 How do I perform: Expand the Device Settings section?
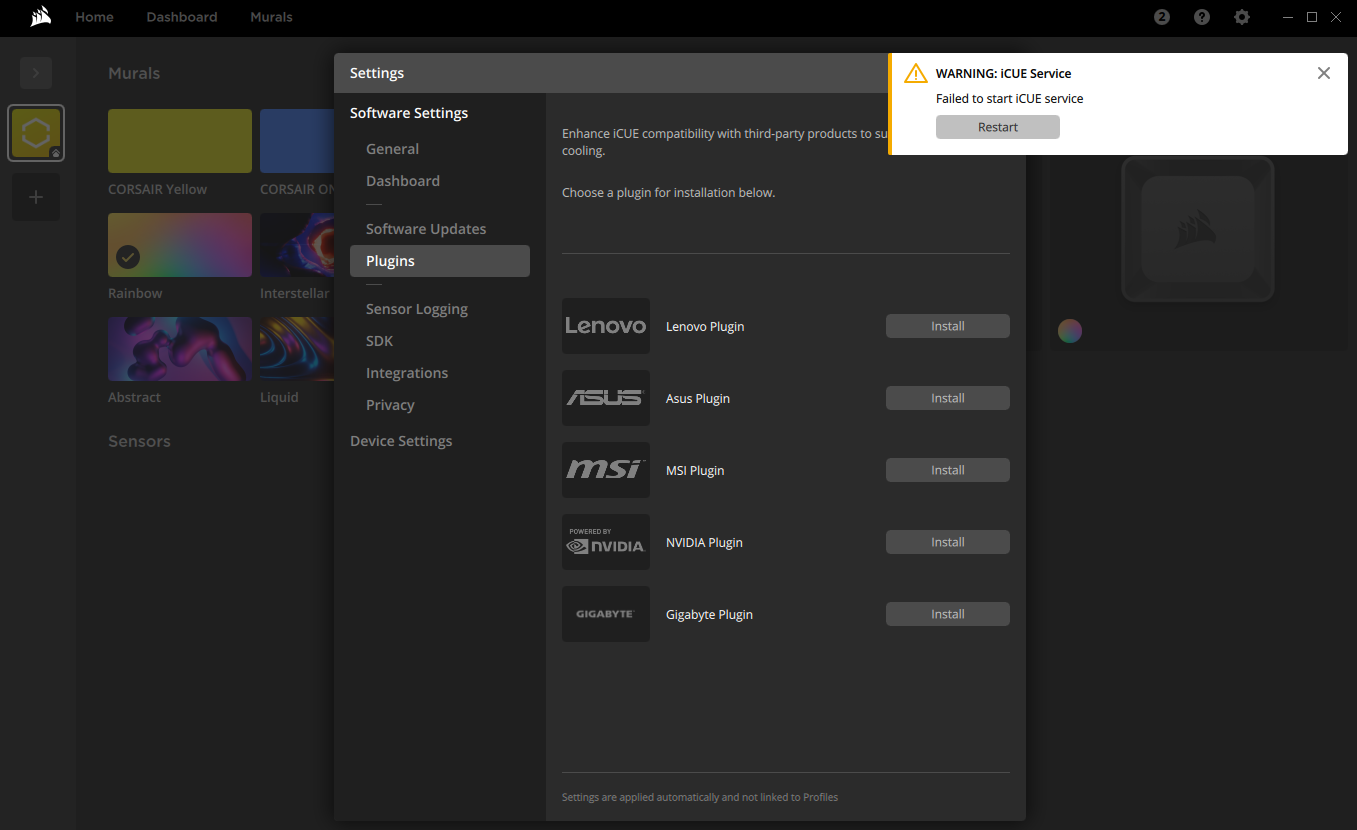[401, 441]
